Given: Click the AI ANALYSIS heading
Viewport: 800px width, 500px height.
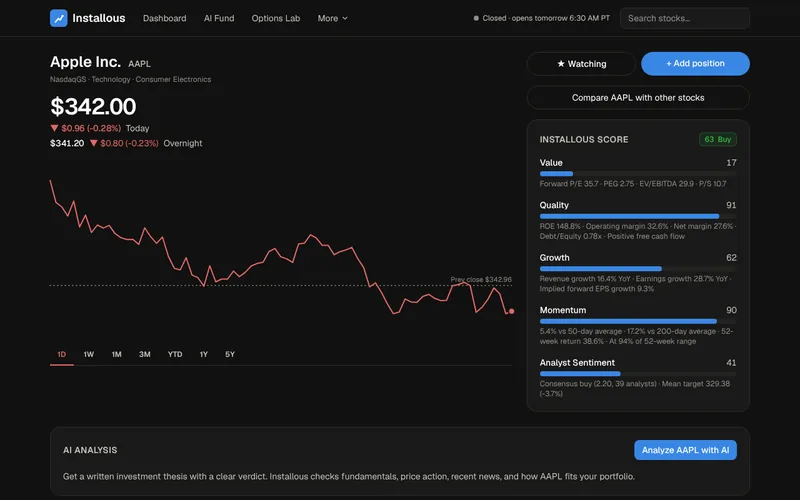Looking at the screenshot, I should pos(90,450).
